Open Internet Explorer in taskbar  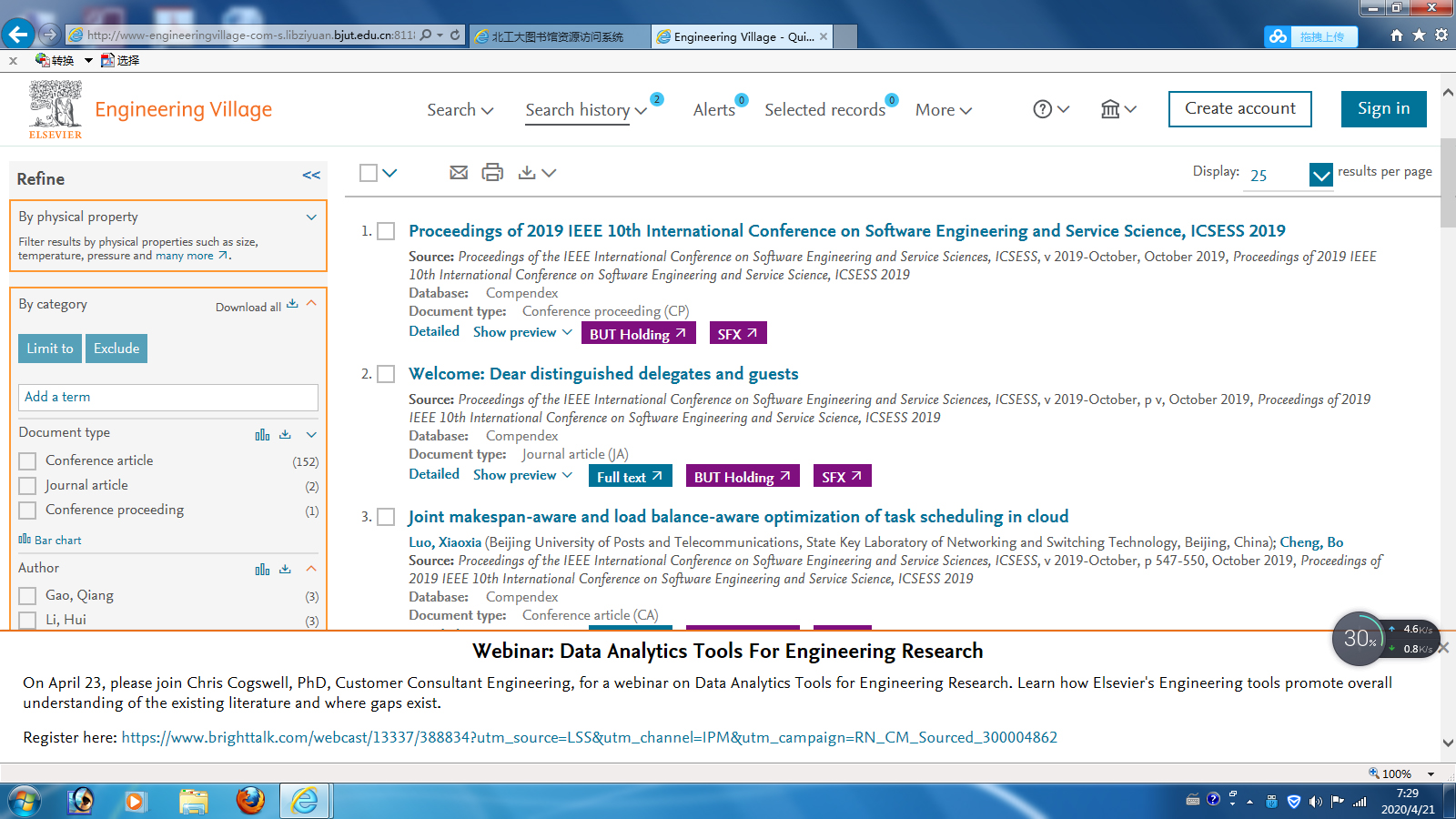point(304,801)
